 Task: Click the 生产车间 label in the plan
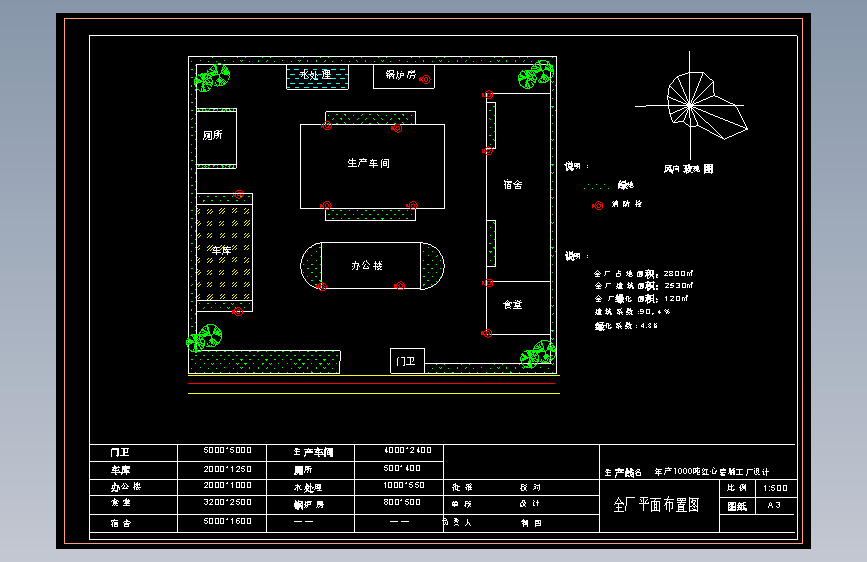coord(368,163)
